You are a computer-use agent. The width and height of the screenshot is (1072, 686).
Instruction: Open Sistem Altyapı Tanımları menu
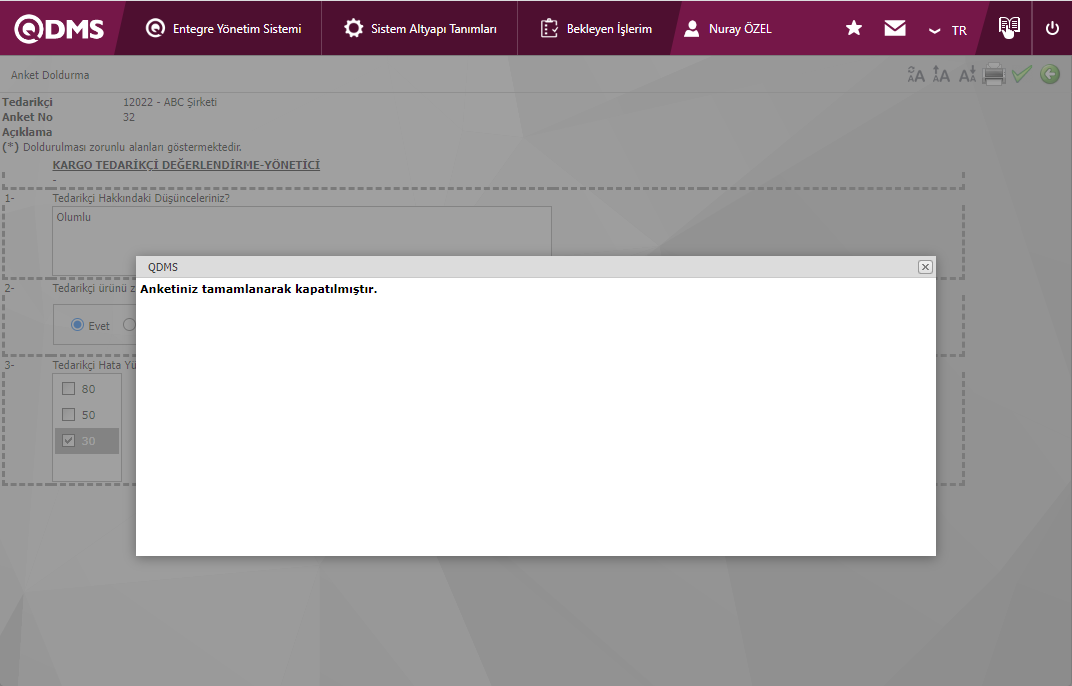coord(420,29)
